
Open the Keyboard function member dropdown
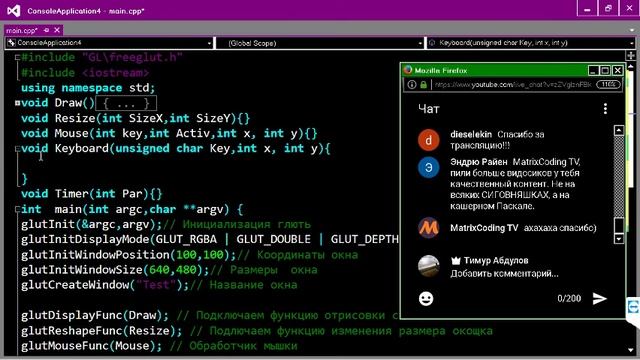pyautogui.click(x=530, y=43)
